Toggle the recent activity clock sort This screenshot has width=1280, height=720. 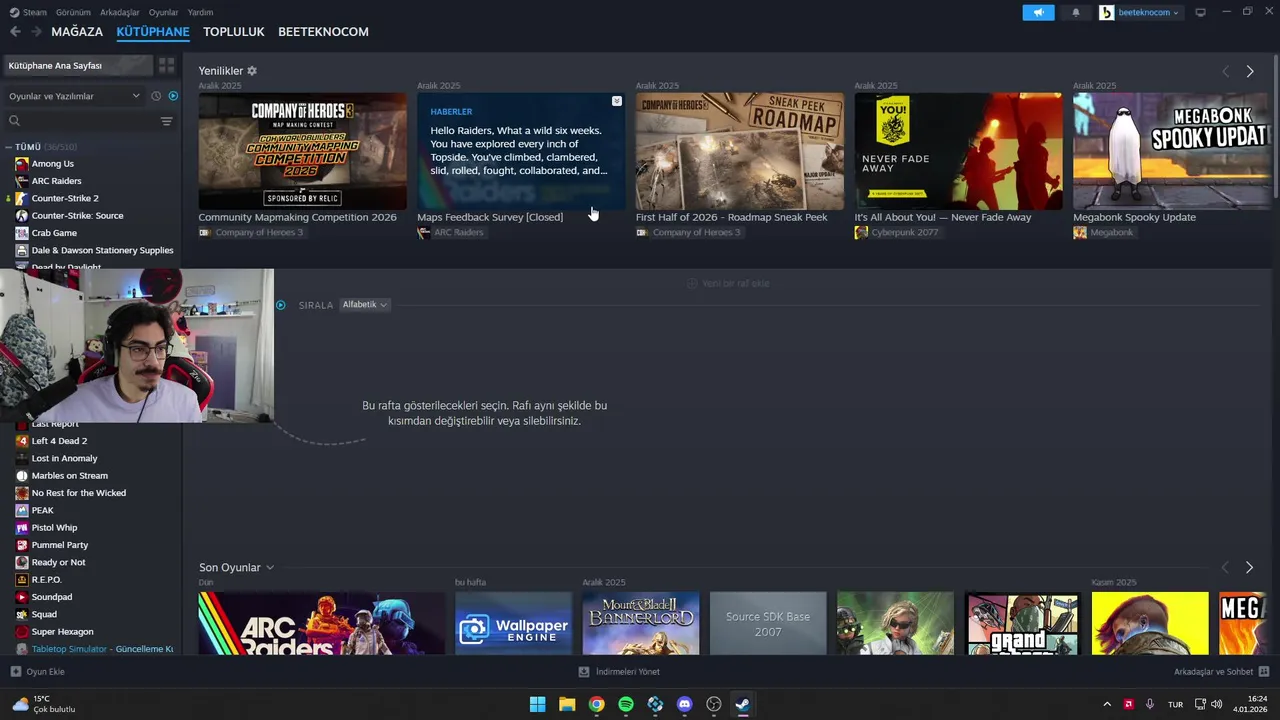[156, 96]
